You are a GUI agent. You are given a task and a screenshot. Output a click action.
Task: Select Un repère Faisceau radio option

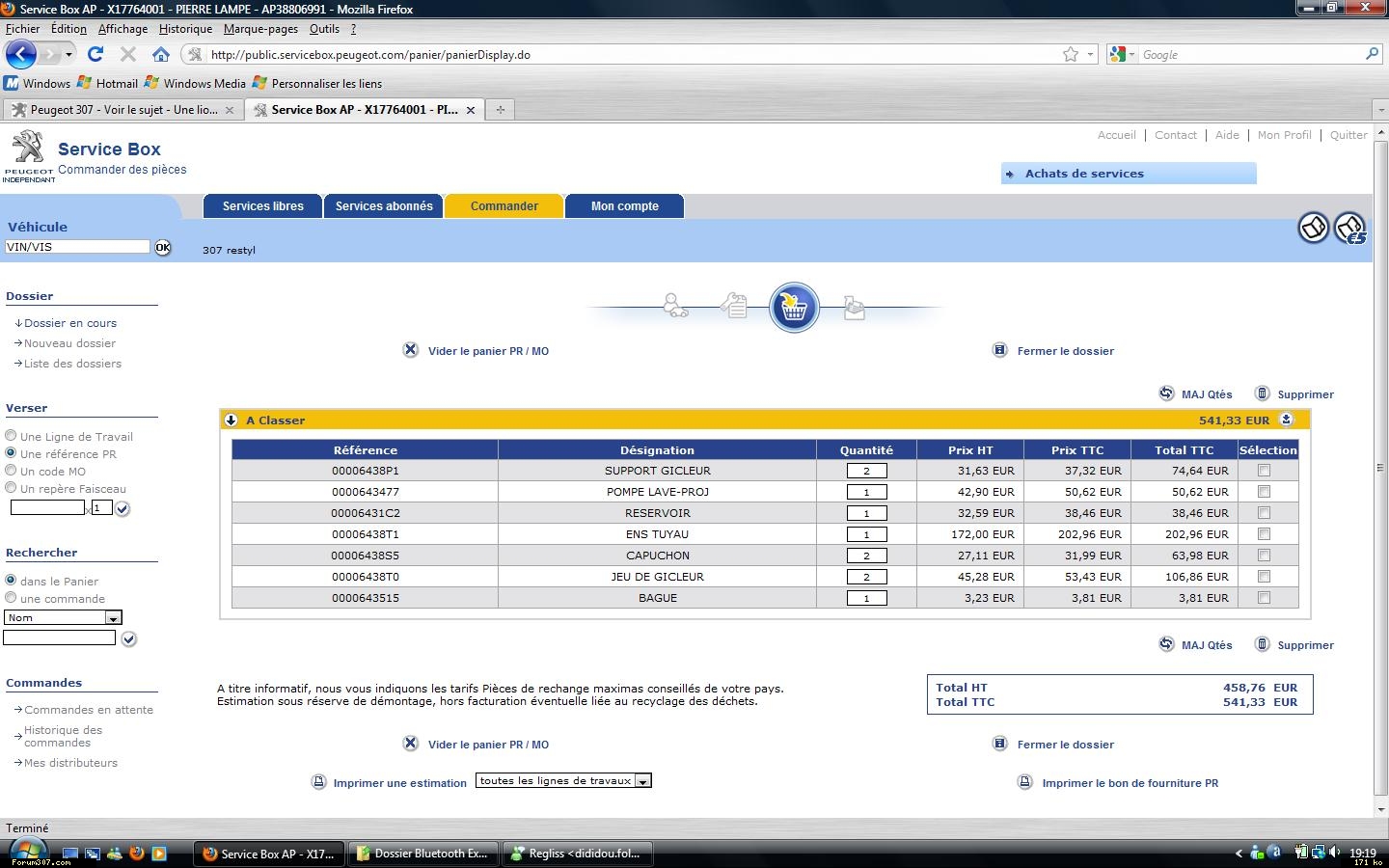click(x=11, y=488)
